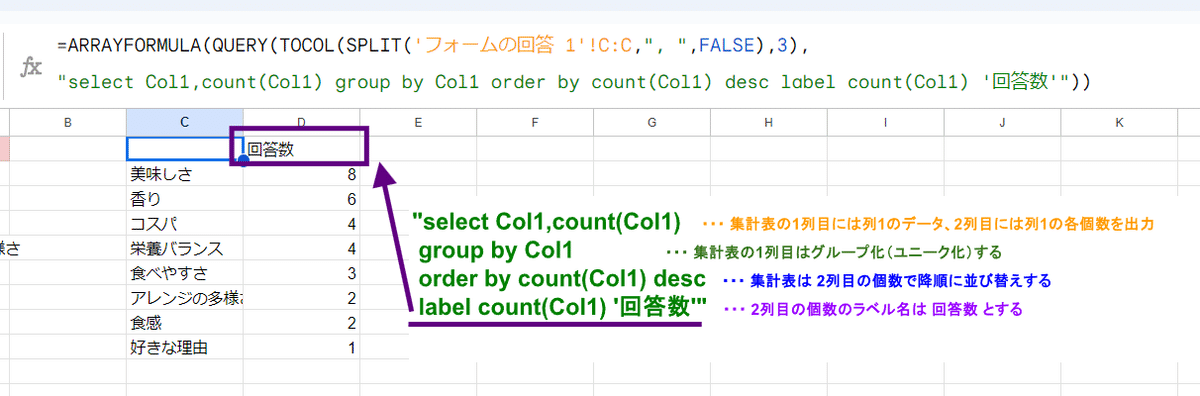Click the count 6 next to 香り

pyautogui.click(x=301, y=199)
